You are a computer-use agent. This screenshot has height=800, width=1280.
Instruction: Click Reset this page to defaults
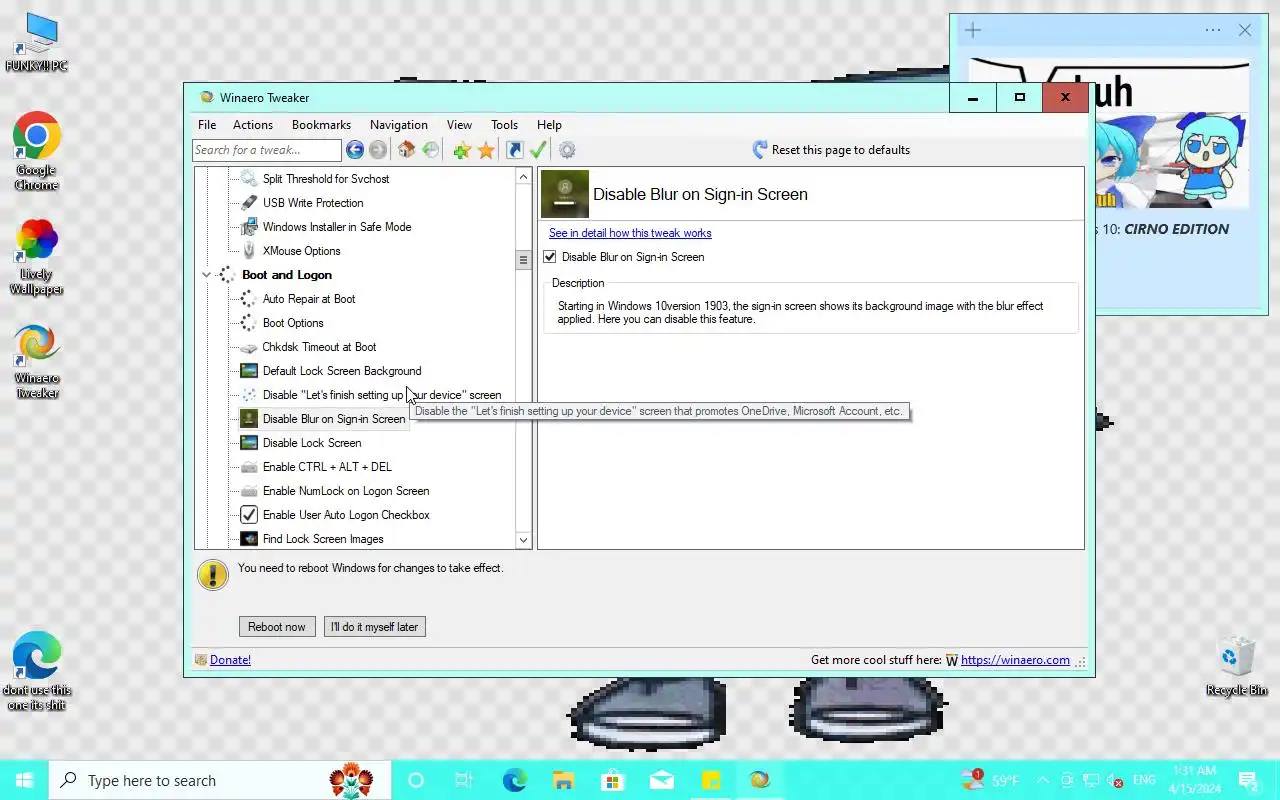click(x=830, y=150)
